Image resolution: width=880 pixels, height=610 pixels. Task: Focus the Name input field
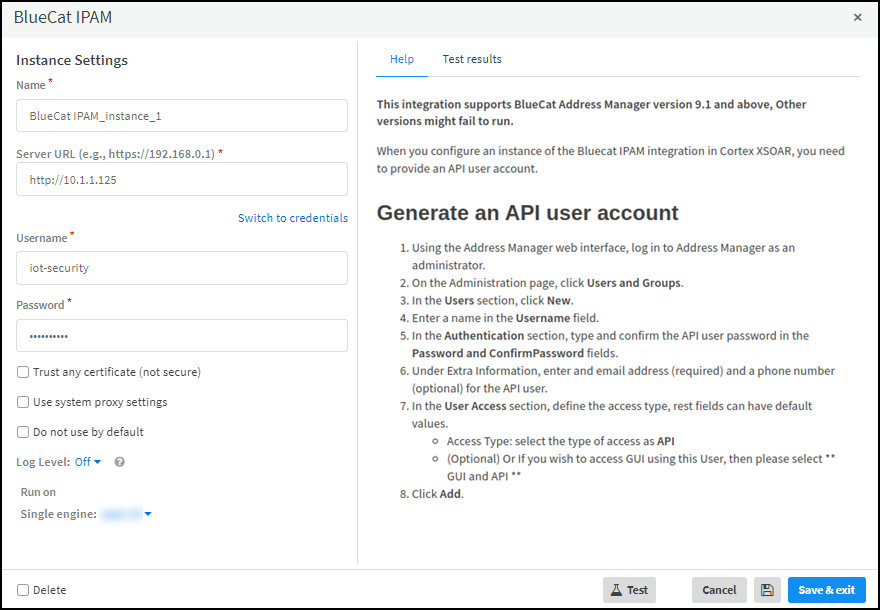182,115
